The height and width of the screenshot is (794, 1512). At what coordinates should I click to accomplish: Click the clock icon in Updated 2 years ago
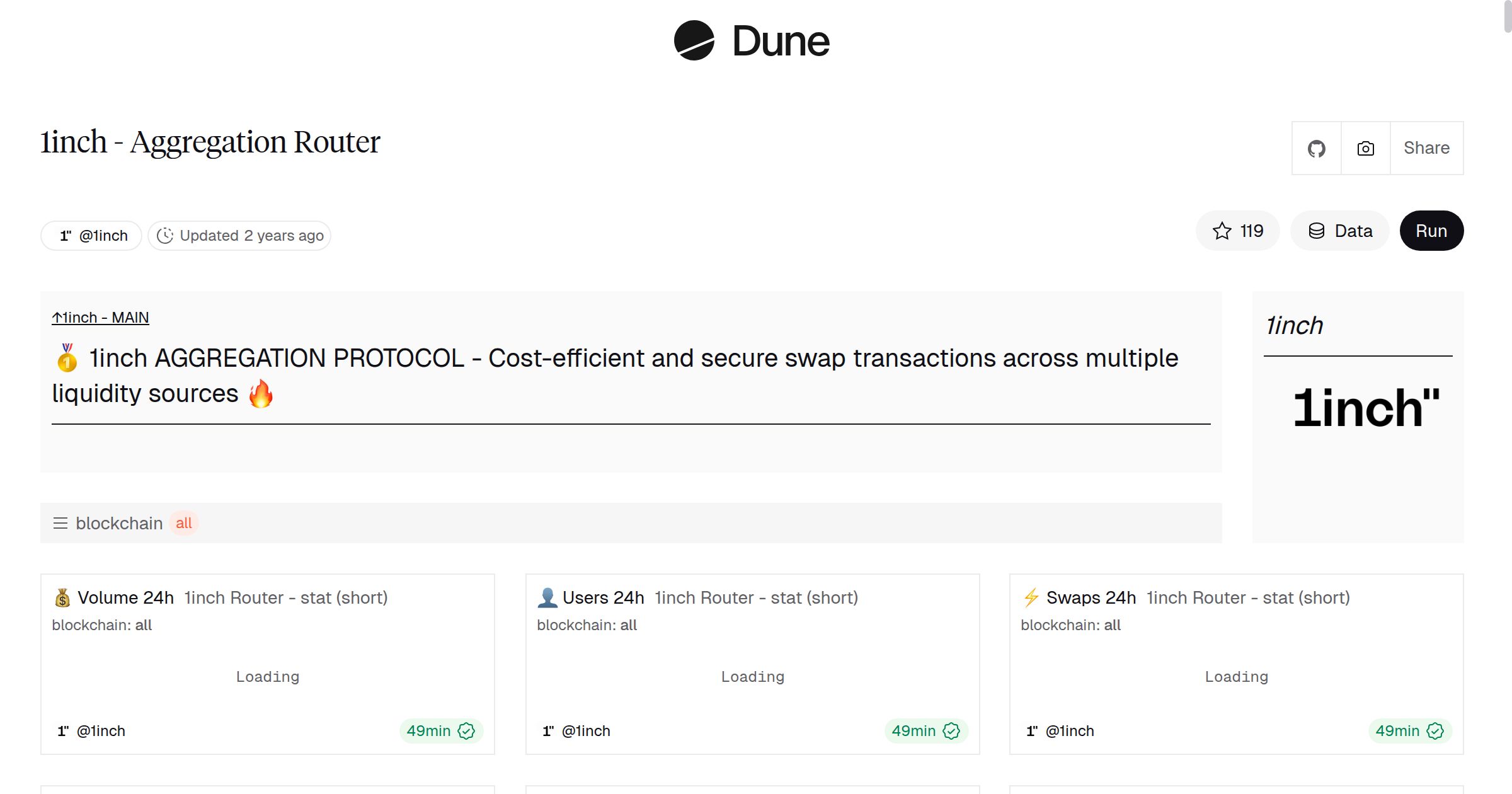[165, 235]
